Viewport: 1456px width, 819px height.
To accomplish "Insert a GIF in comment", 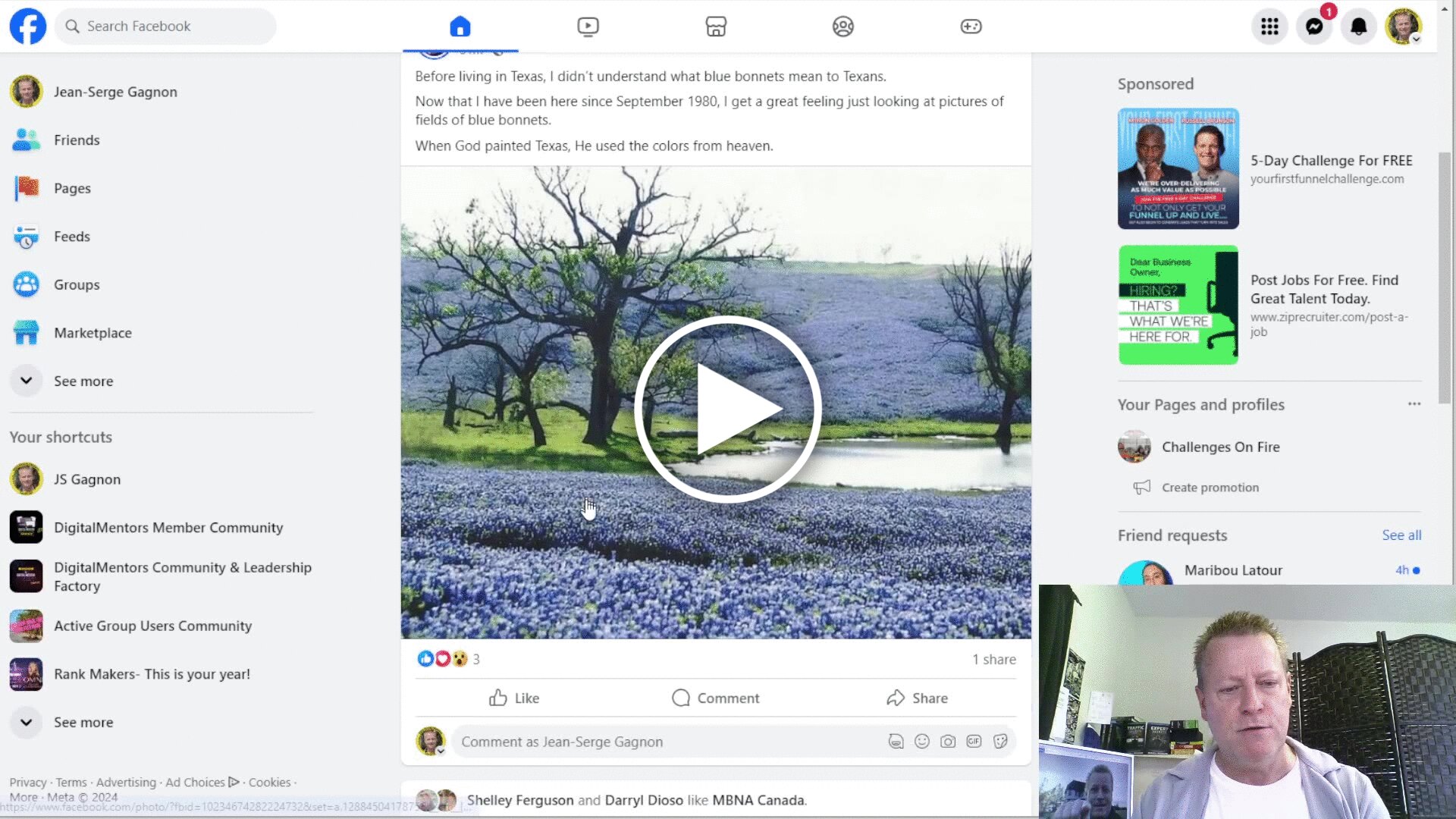I will [974, 742].
